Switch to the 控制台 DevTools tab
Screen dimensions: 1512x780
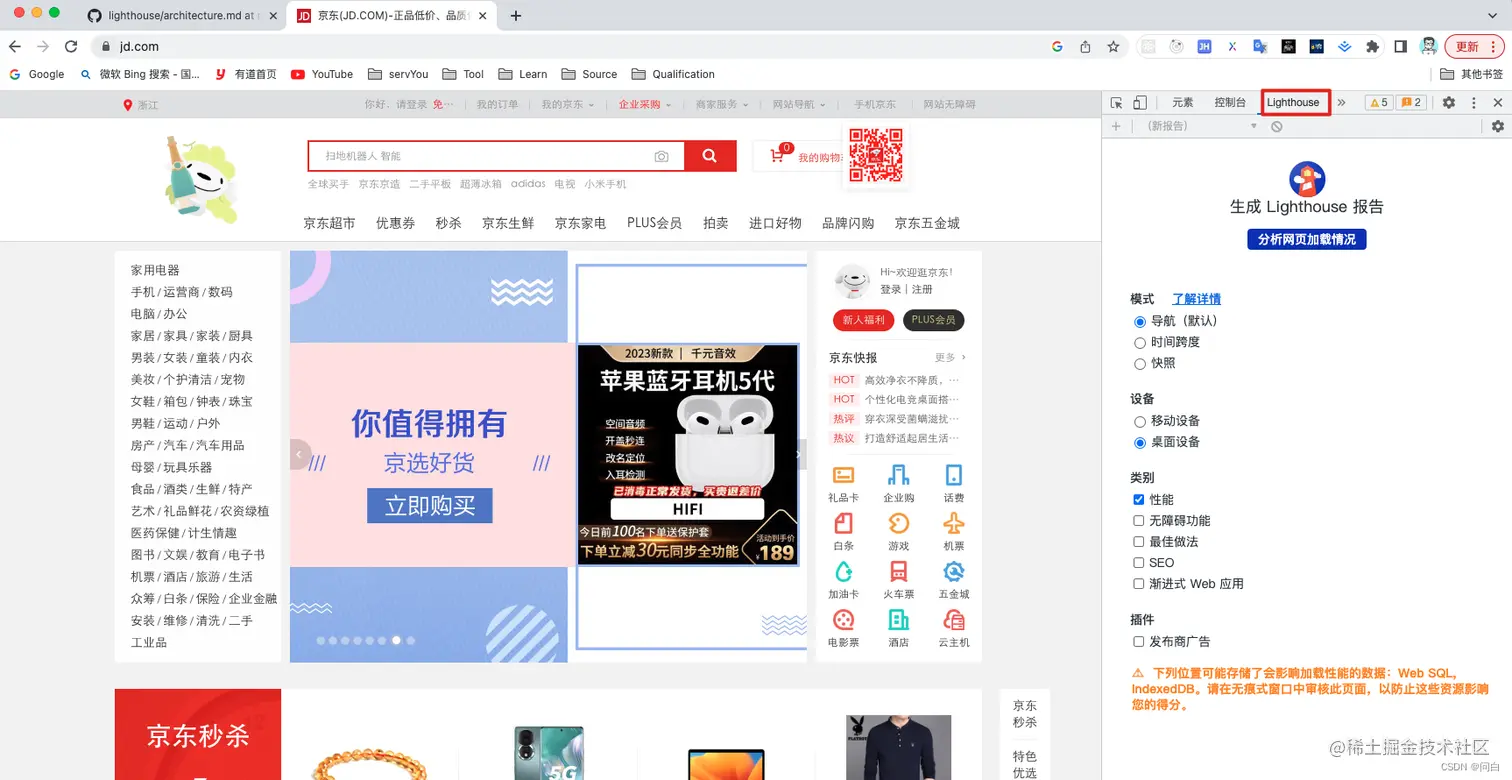pyautogui.click(x=1231, y=102)
